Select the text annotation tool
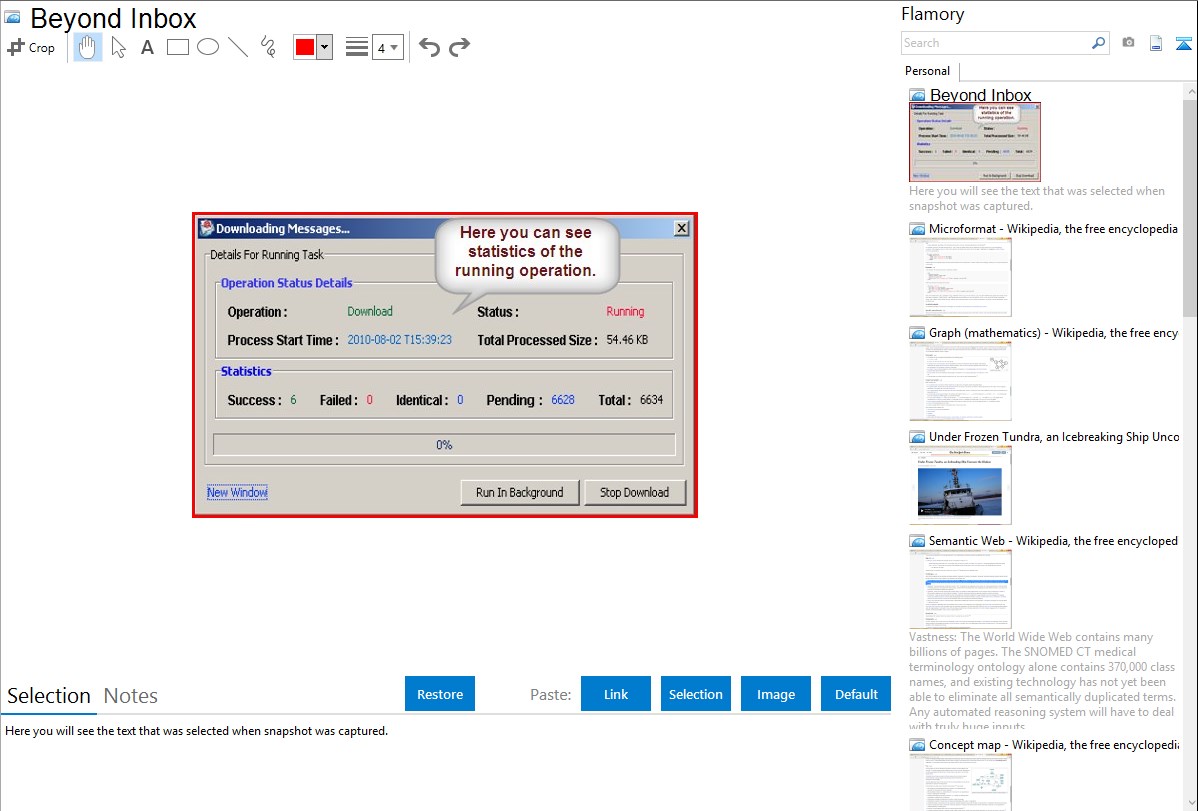1198x811 pixels. coord(147,47)
